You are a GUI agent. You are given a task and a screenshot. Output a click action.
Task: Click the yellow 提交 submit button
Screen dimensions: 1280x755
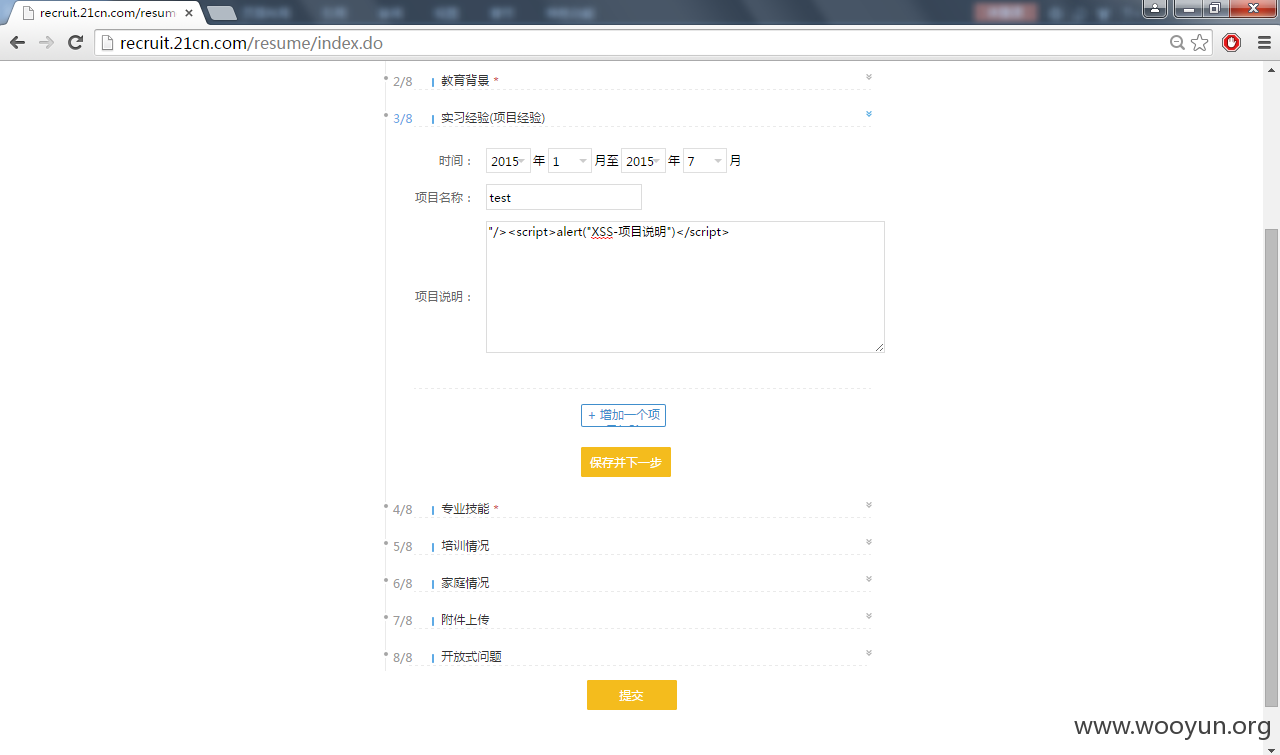tap(632, 695)
